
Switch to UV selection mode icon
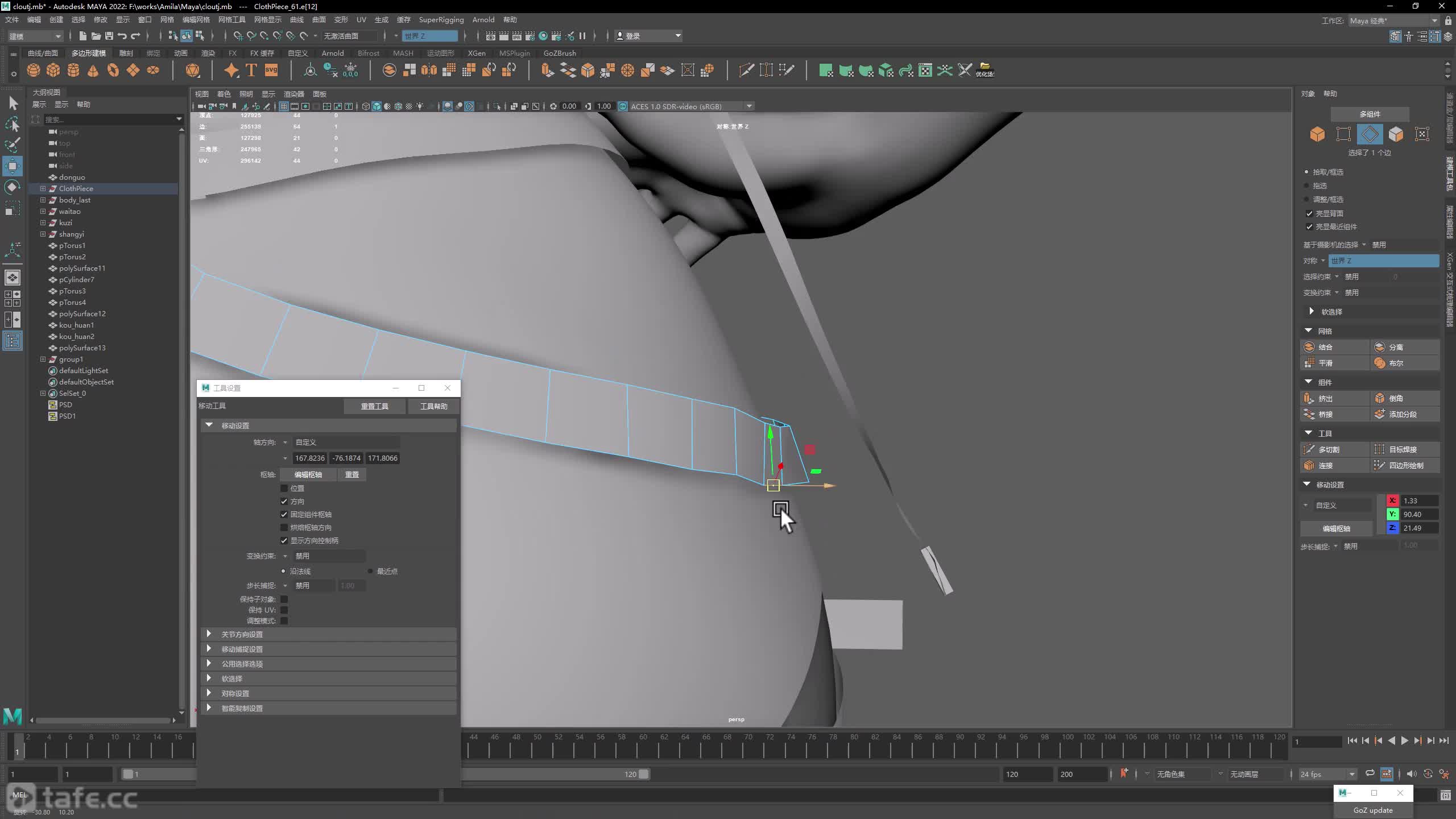click(1422, 134)
